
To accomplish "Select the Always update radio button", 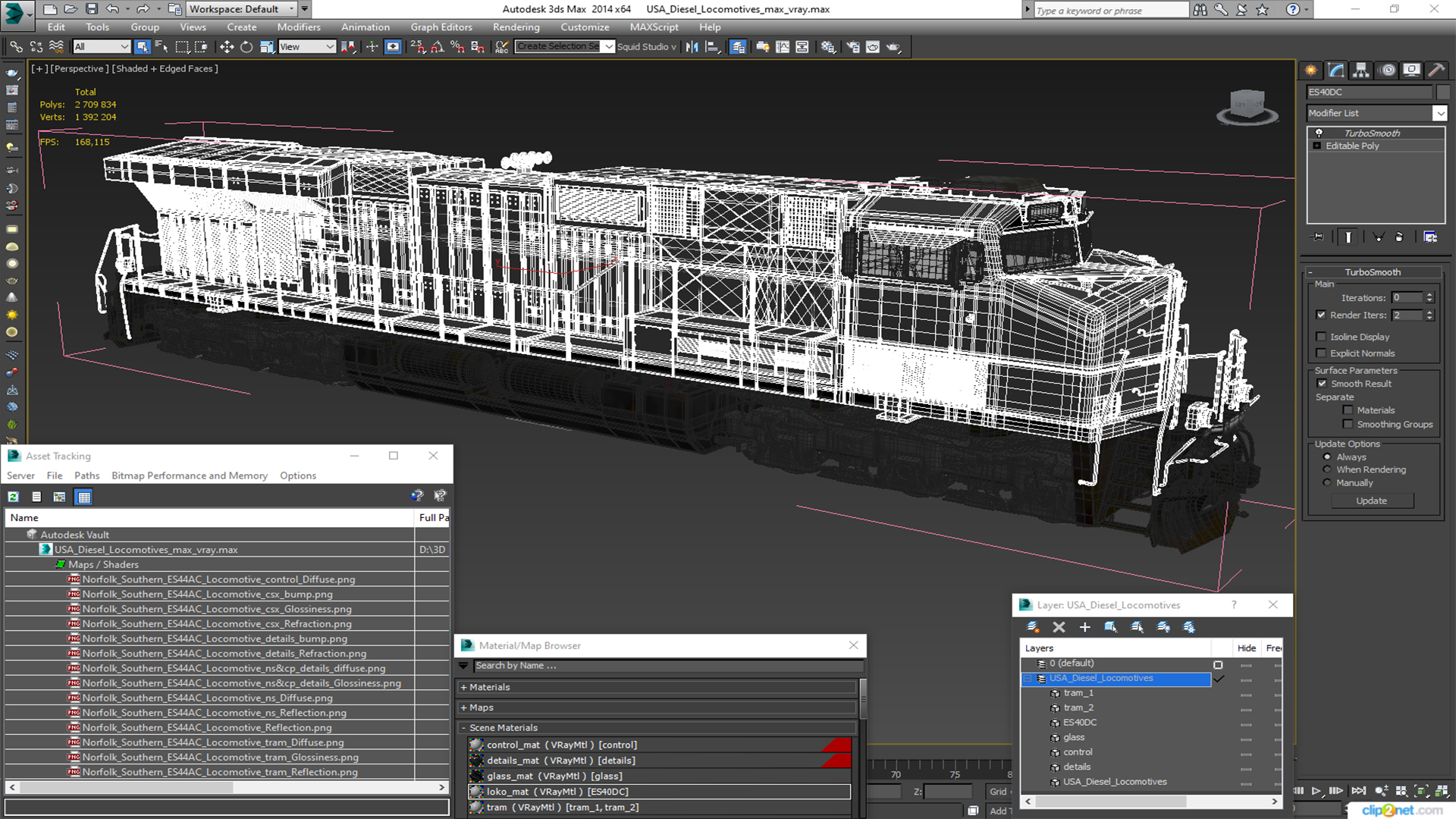I will [x=1327, y=457].
